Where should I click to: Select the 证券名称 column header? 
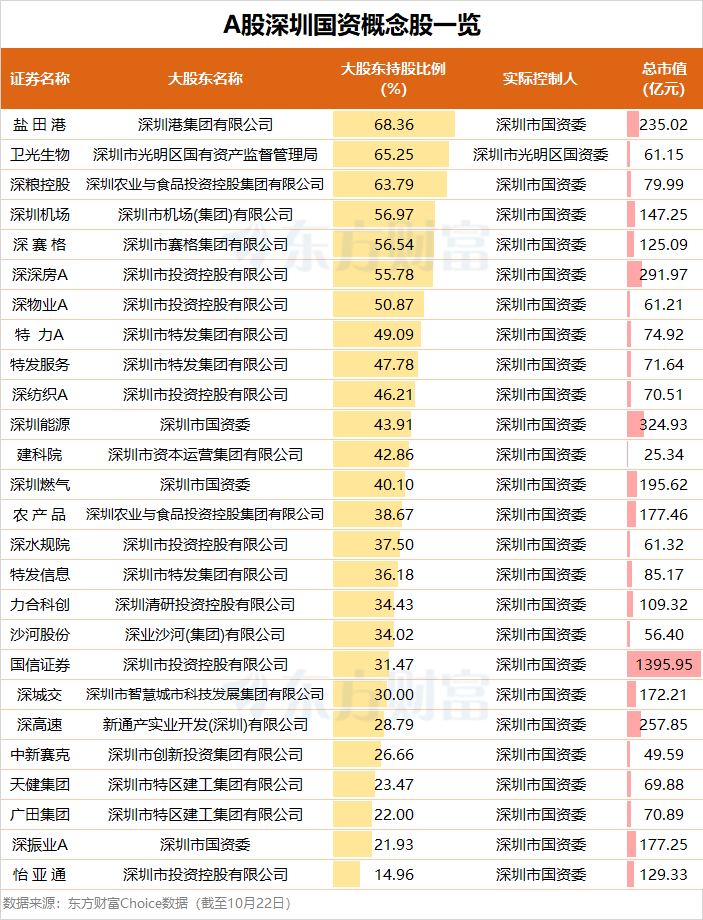[x=40, y=79]
